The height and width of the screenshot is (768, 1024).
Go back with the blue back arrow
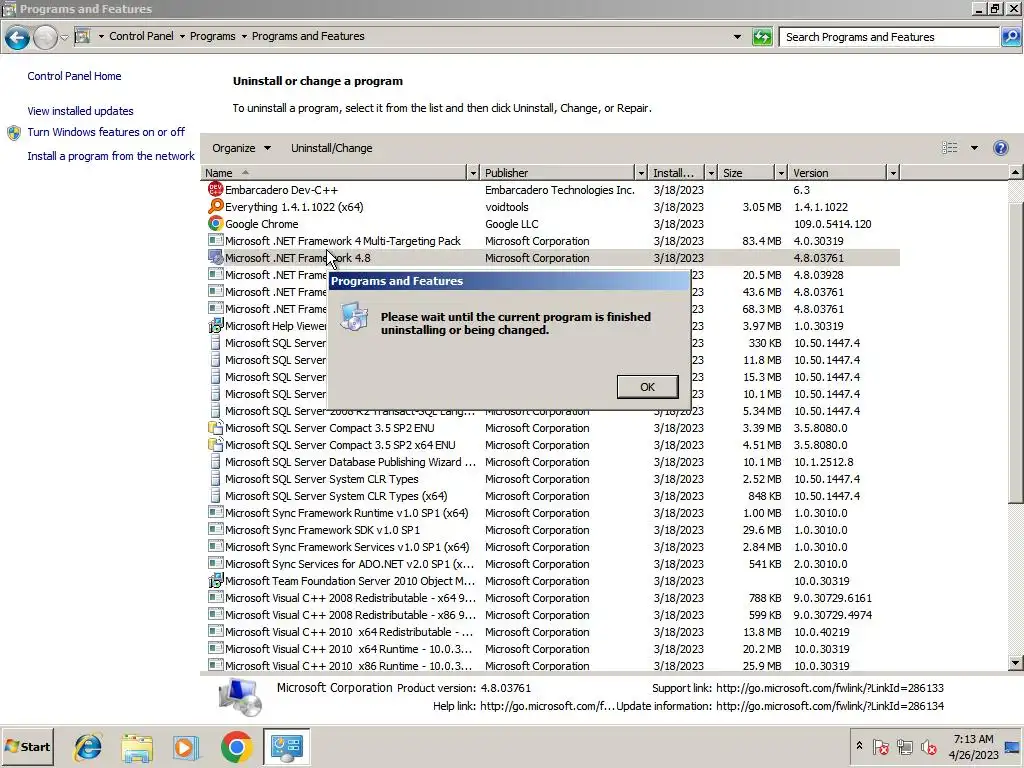[17, 37]
